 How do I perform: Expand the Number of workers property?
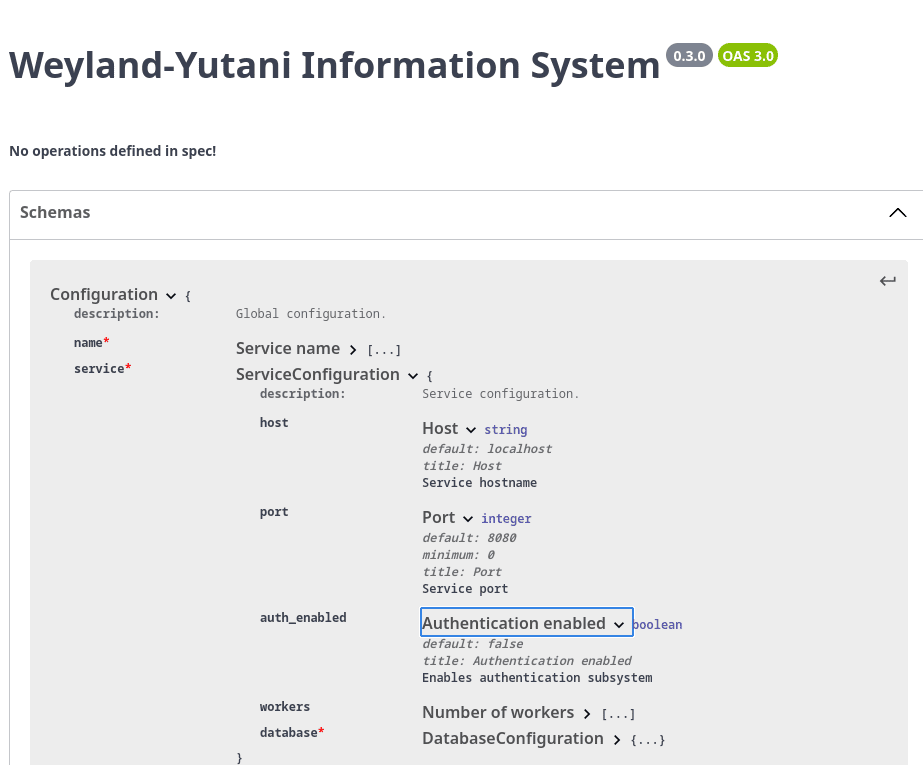pyautogui.click(x=587, y=714)
